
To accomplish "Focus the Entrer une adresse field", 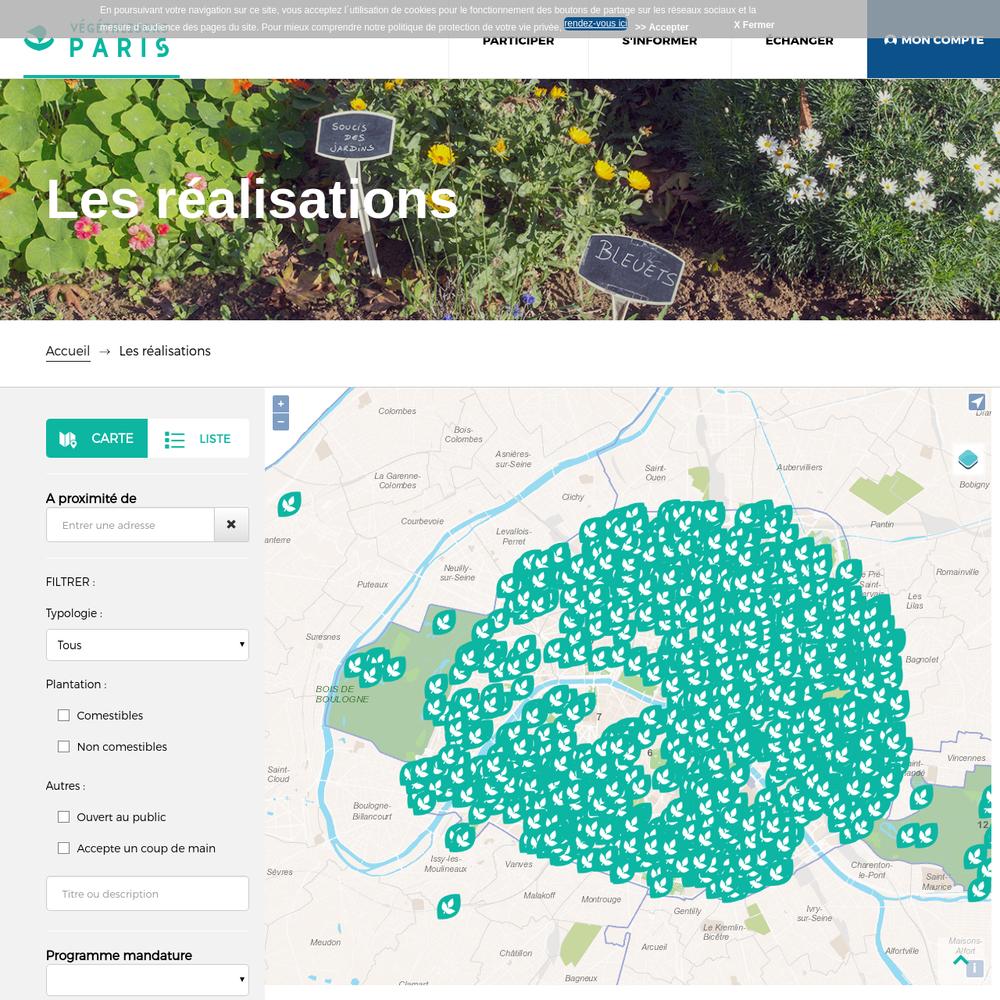I will coord(130,524).
